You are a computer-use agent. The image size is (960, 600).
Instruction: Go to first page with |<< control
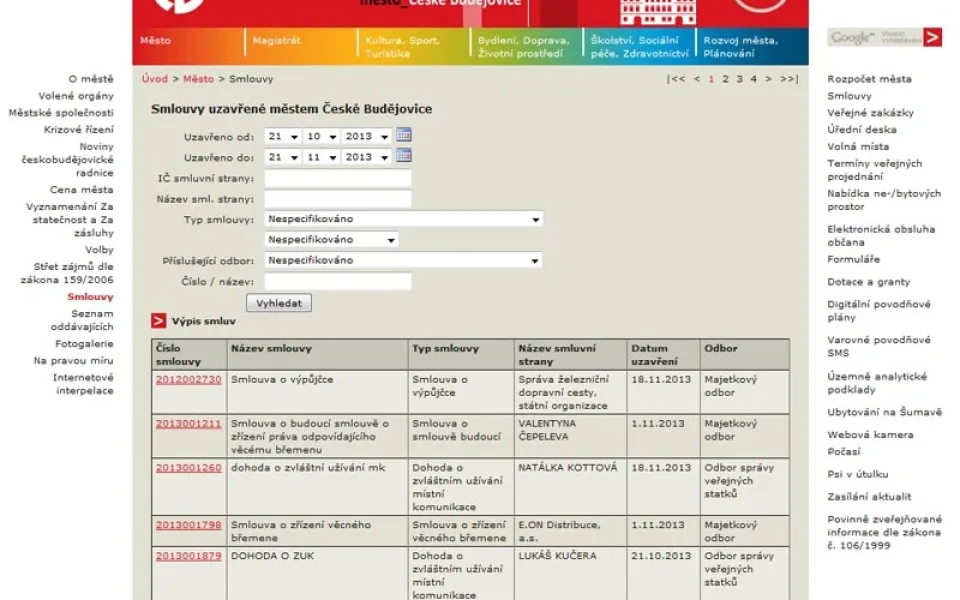[676, 79]
